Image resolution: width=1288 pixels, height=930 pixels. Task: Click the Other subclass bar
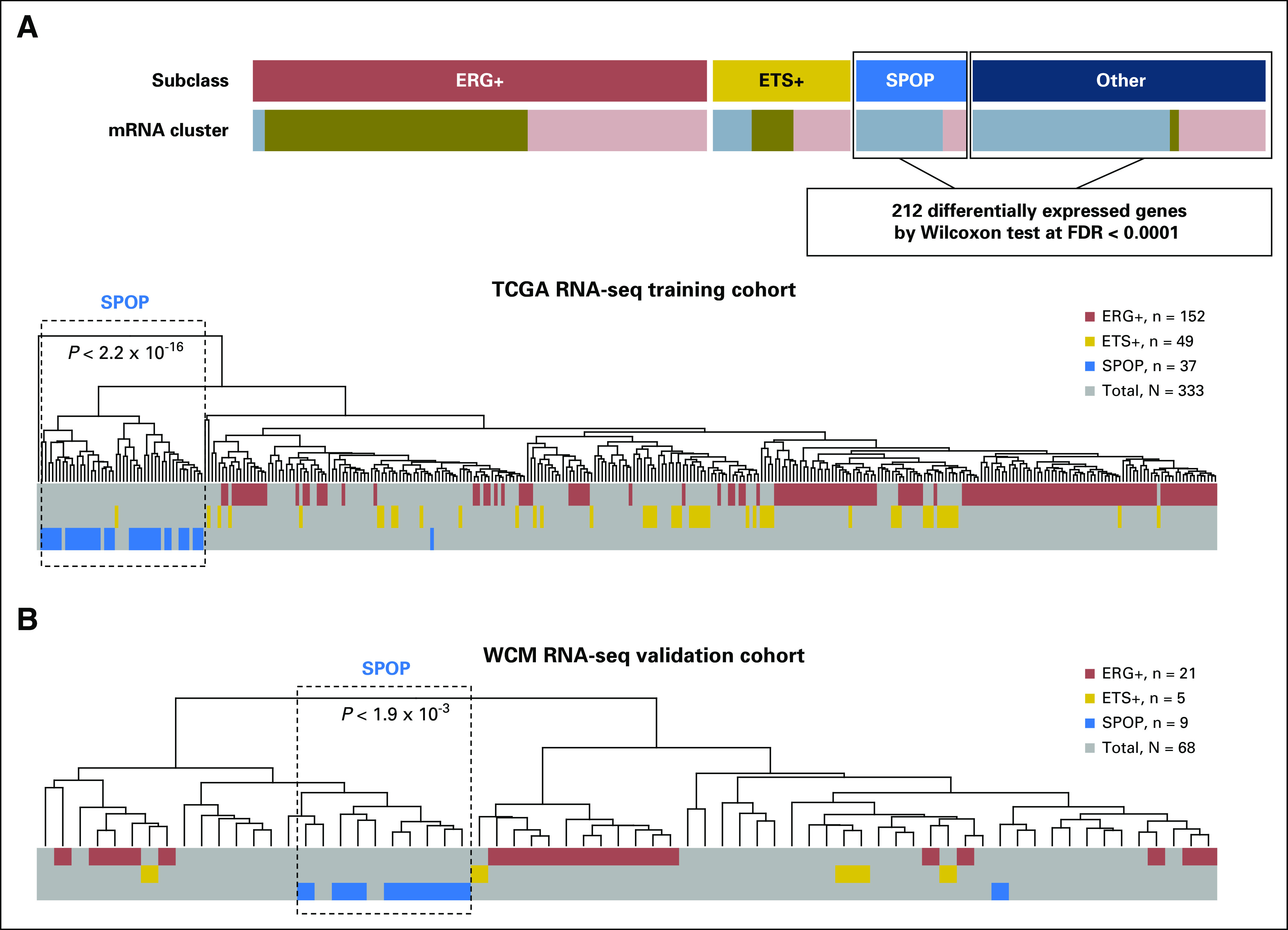[1119, 81]
